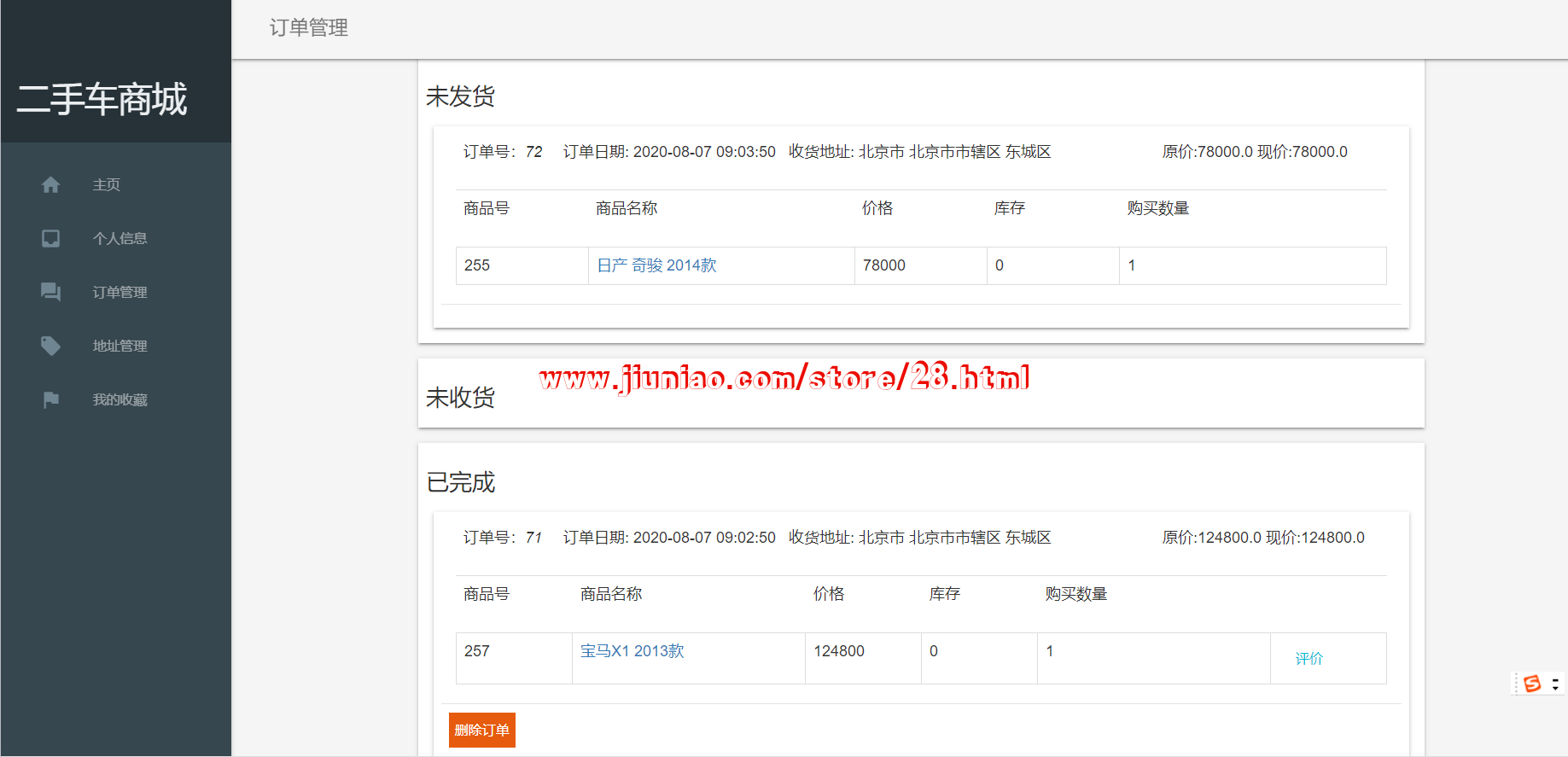The height and width of the screenshot is (757, 1568).
Task: Open the 日产 奇骏 2014款 product link
Action: coord(656,265)
